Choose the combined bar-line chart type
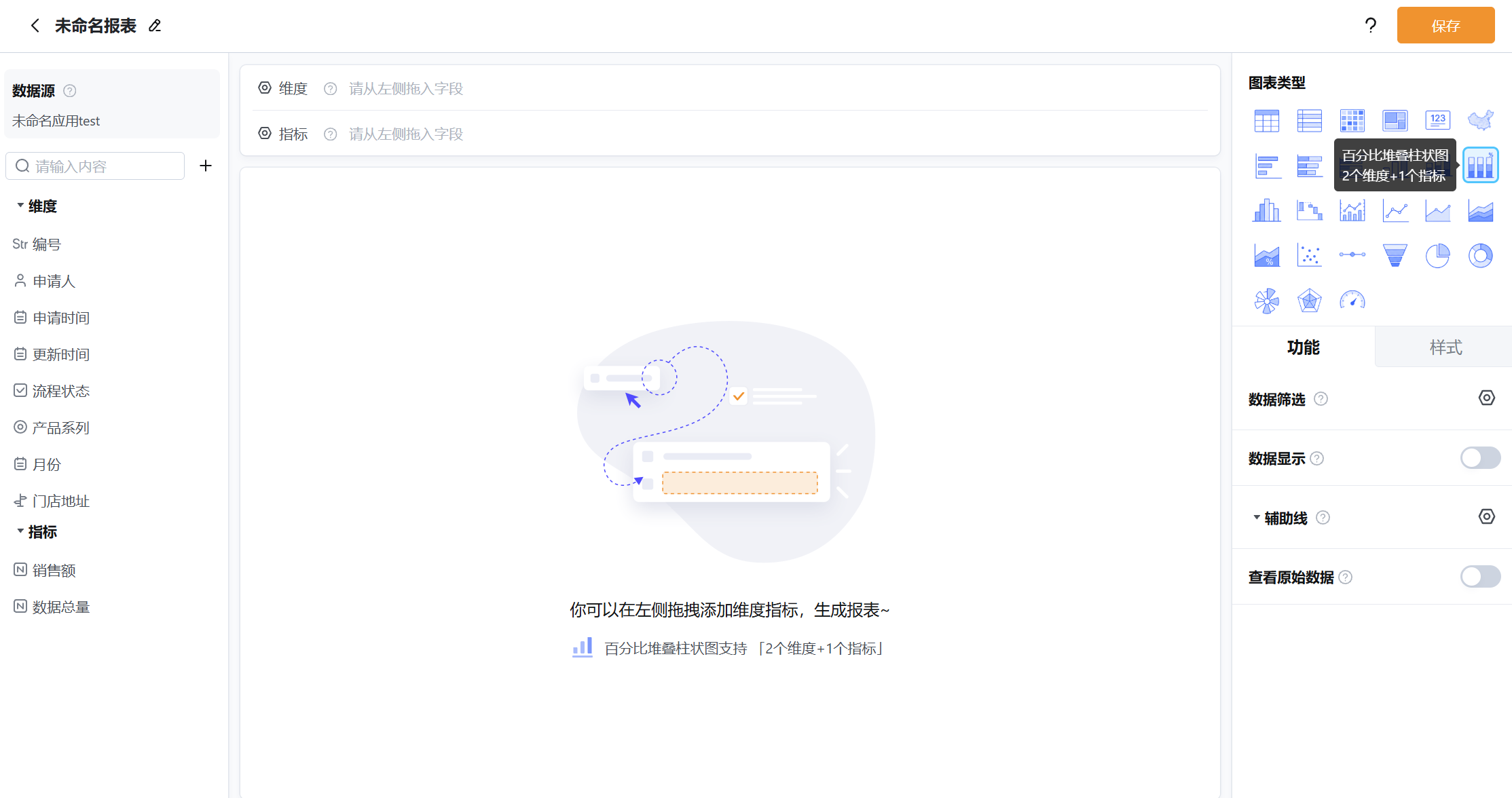 (1352, 211)
